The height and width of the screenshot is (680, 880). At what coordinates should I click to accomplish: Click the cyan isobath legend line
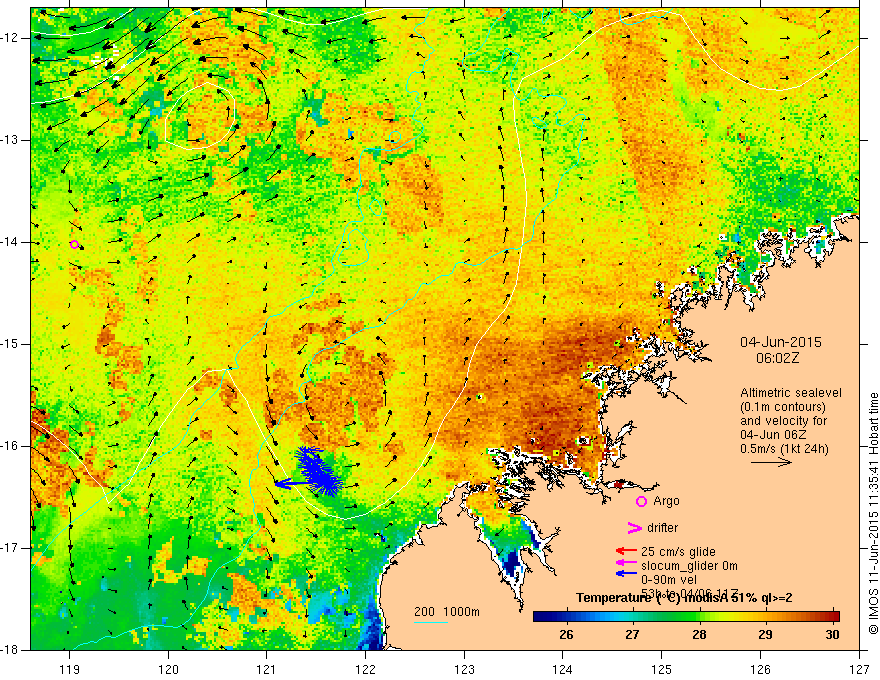[x=431, y=622]
